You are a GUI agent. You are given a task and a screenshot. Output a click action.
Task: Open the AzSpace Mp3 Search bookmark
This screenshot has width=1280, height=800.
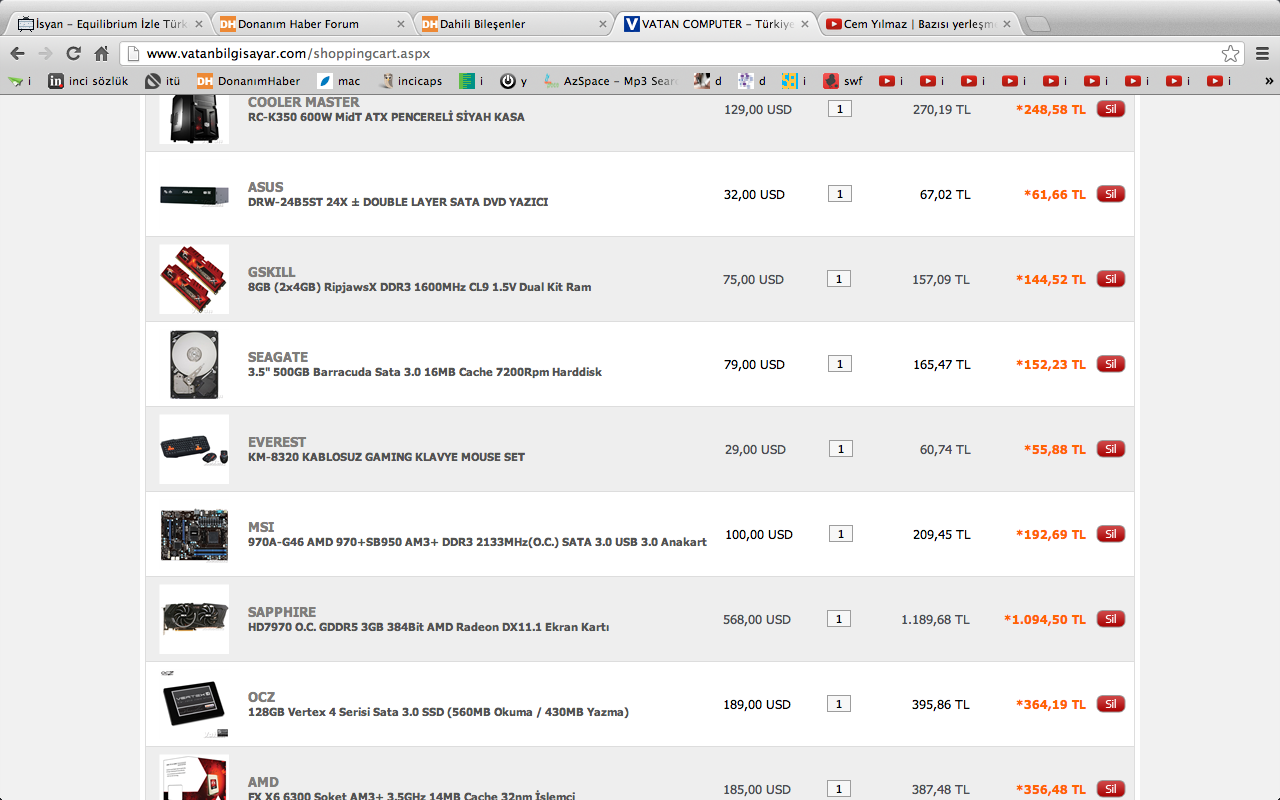(610, 81)
